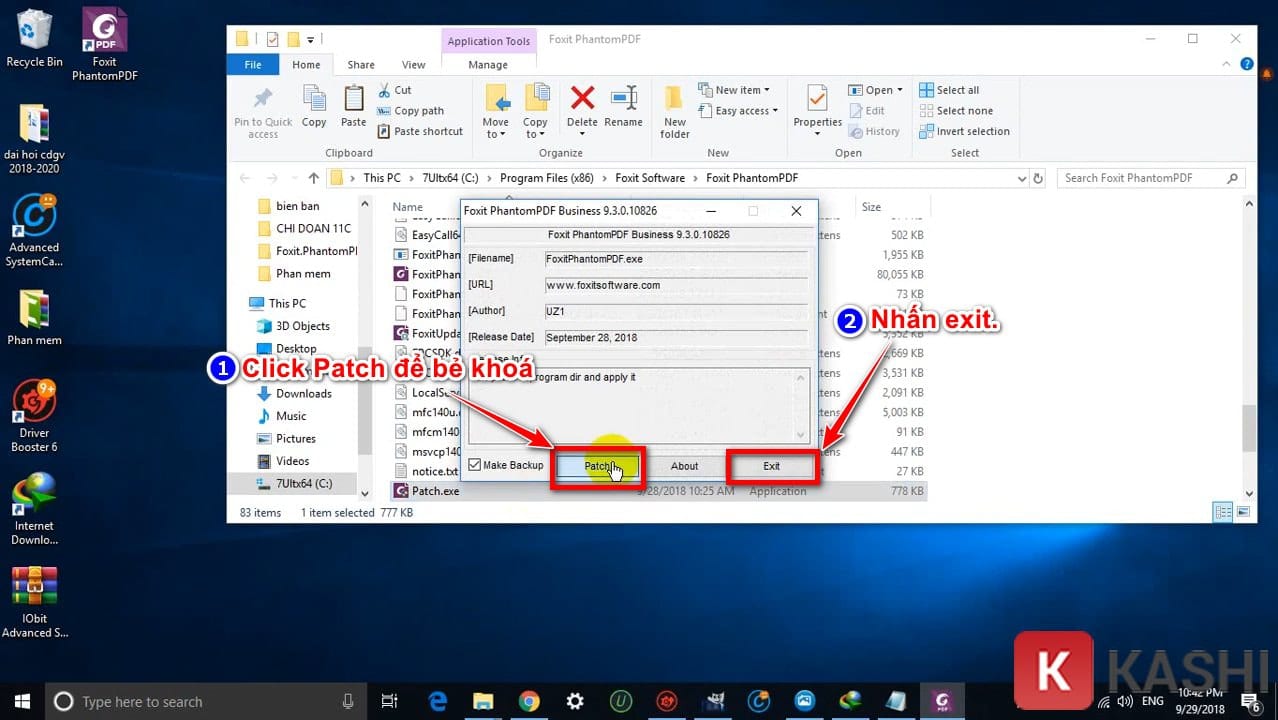
Task: Launch Google Chrome from the taskbar
Action: (529, 701)
